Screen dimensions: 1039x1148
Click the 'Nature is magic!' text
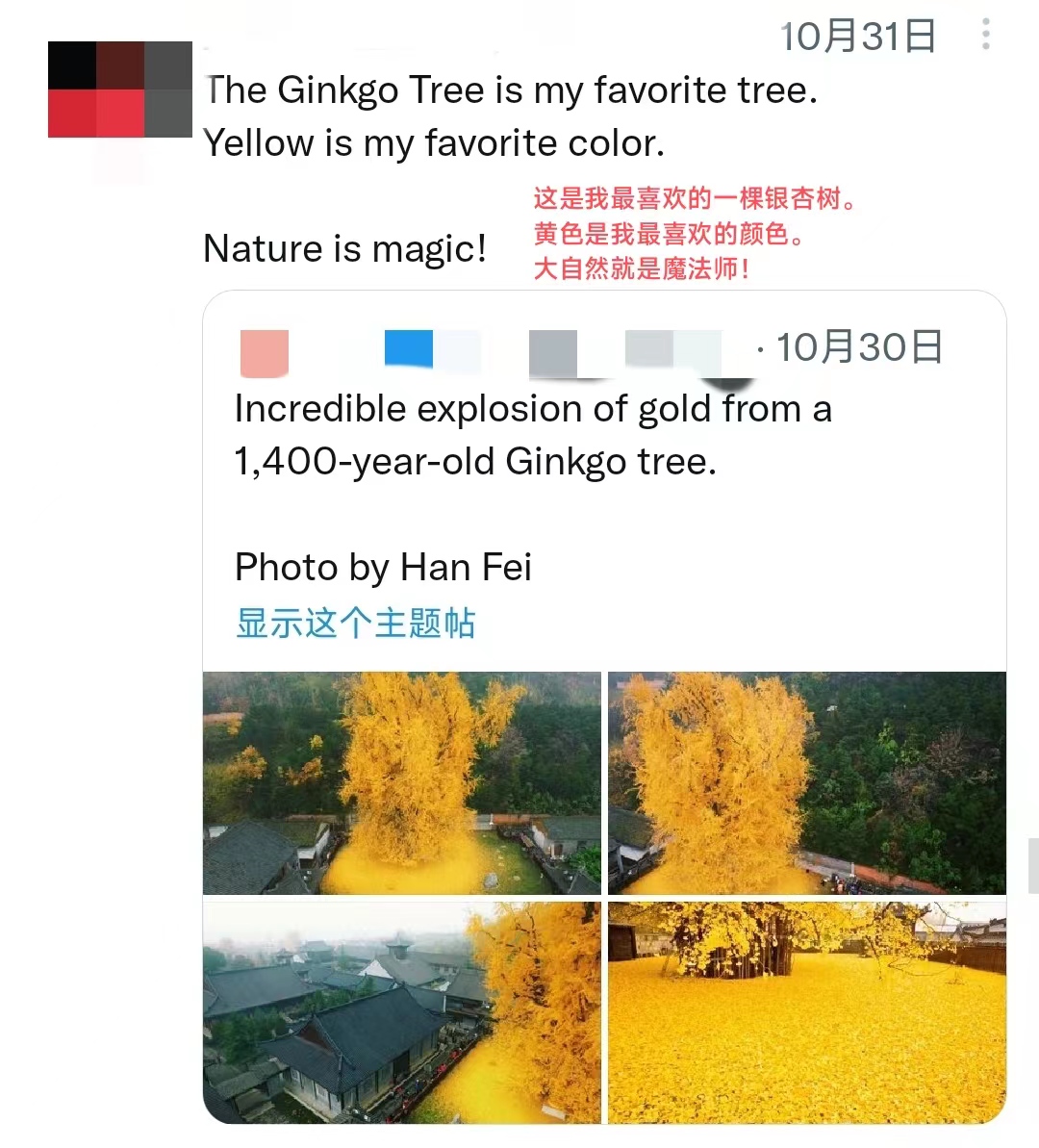[344, 249]
